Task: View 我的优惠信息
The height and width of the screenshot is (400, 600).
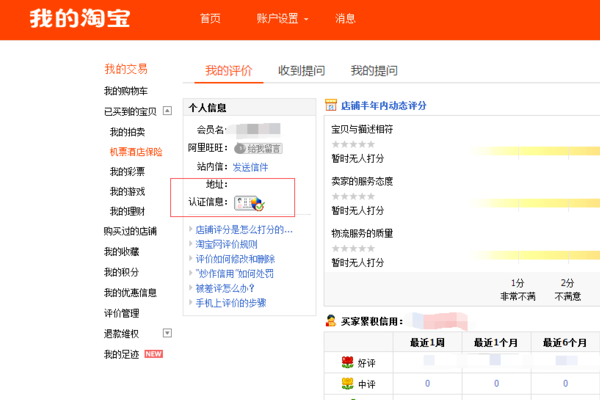Action: click(x=130, y=293)
